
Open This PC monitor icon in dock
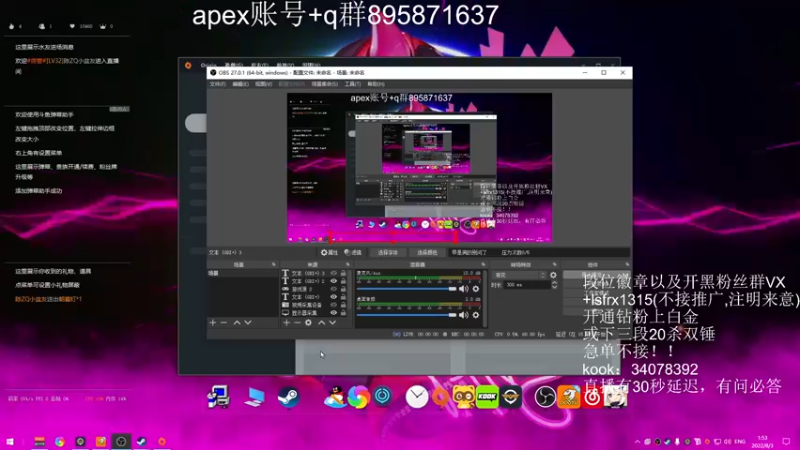[x=254, y=397]
